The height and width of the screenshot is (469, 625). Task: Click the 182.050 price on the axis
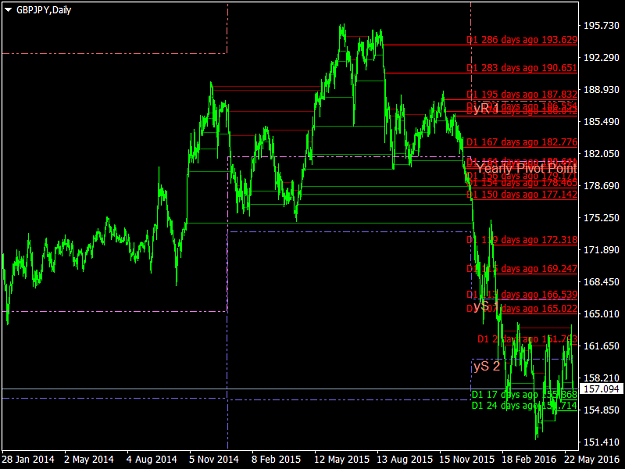[x=601, y=153]
